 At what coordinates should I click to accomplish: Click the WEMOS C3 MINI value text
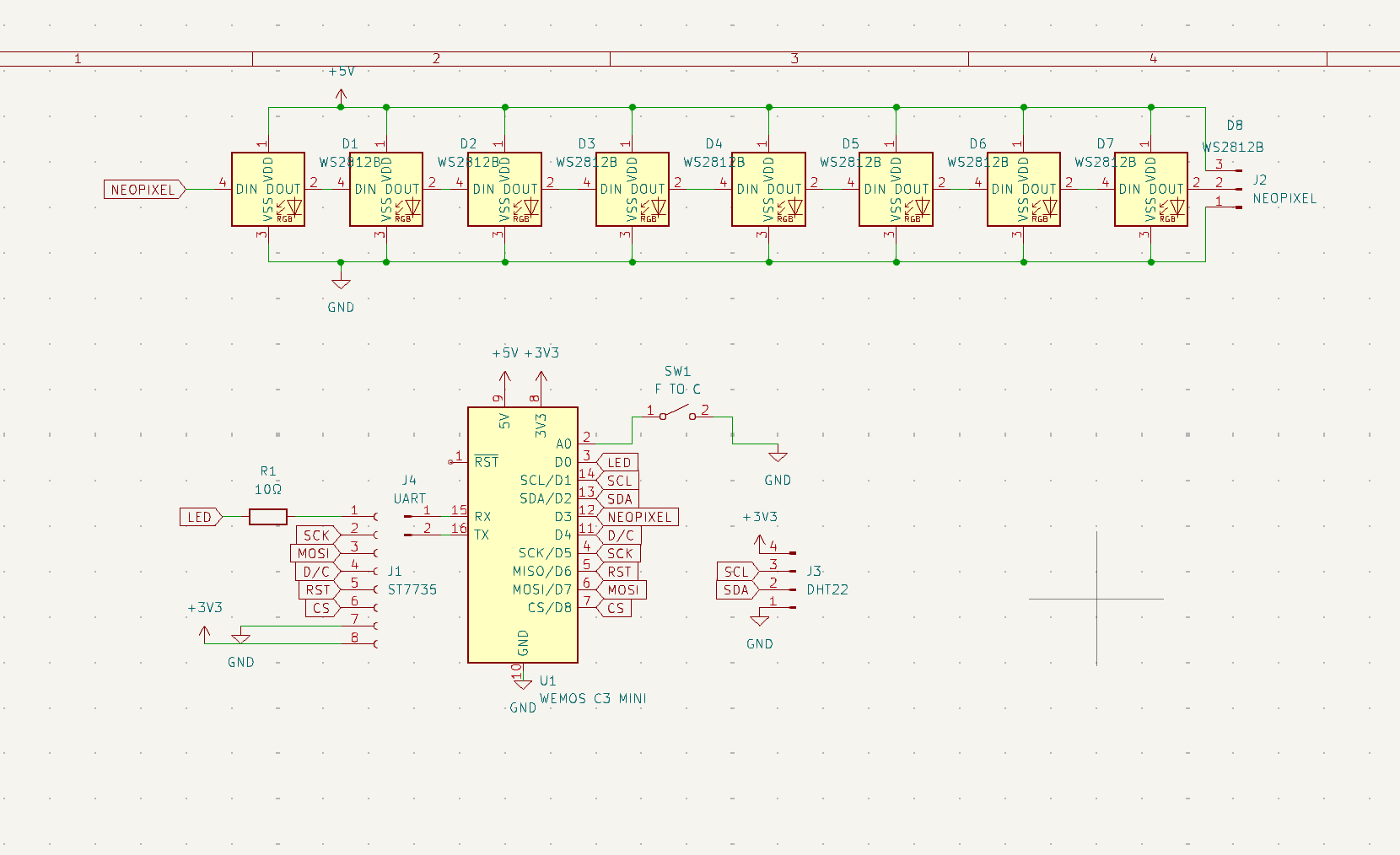tap(593, 699)
